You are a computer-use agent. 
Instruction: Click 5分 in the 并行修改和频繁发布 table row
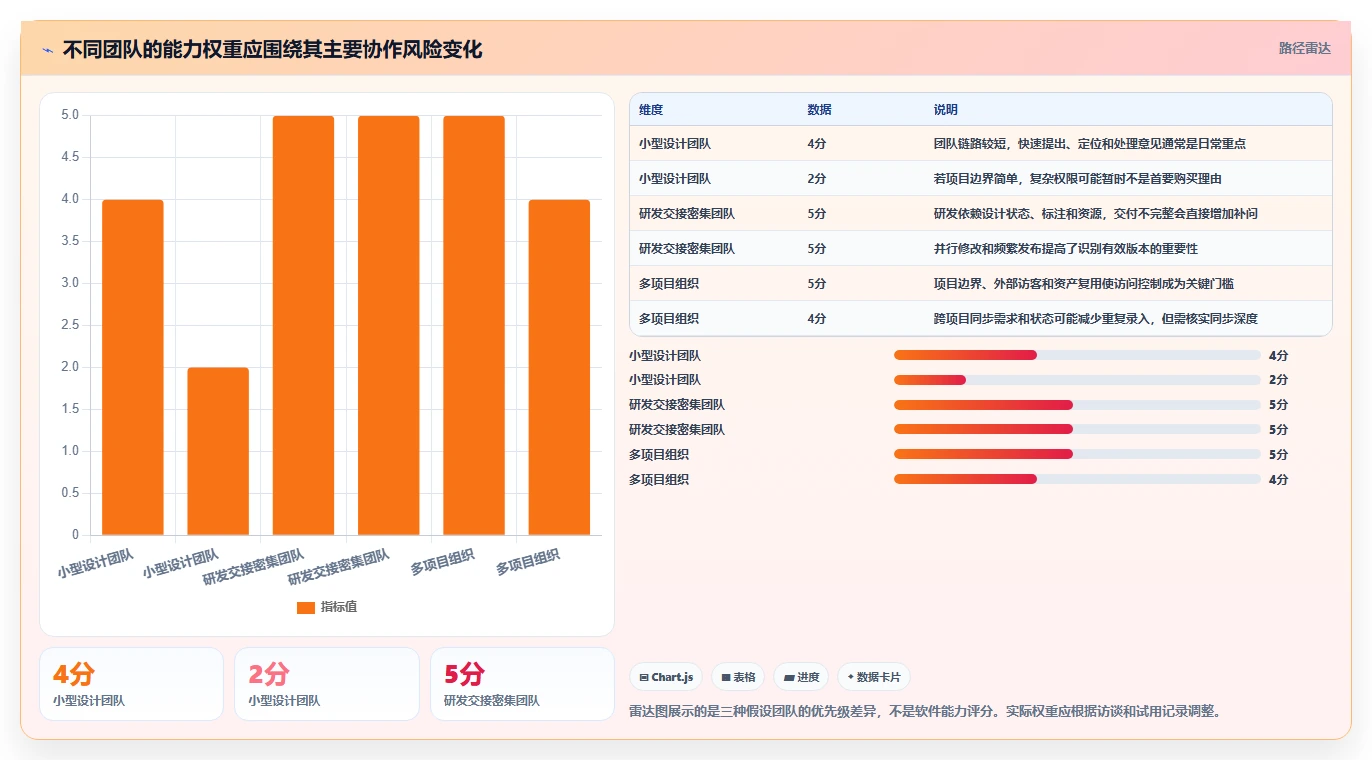click(x=817, y=249)
